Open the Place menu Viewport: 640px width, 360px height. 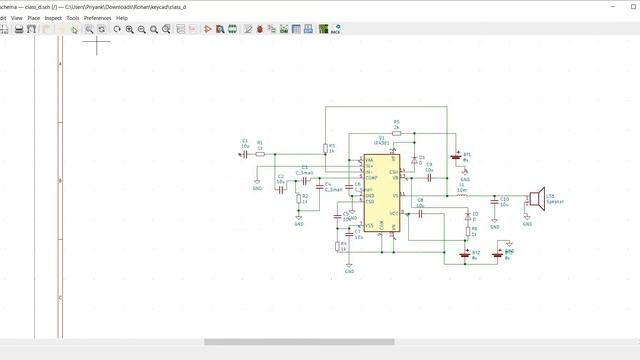pos(33,18)
